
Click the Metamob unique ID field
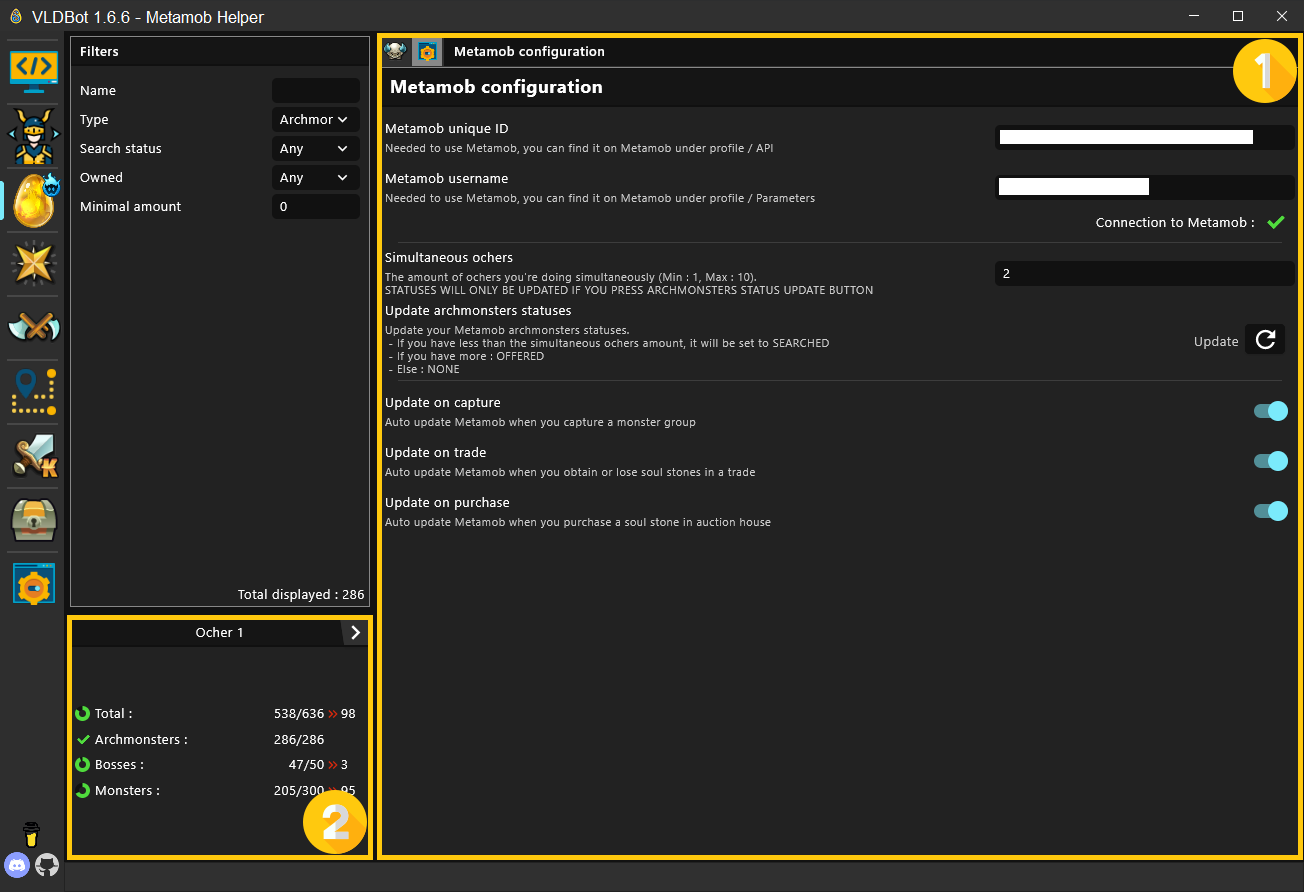pyautogui.click(x=1145, y=137)
